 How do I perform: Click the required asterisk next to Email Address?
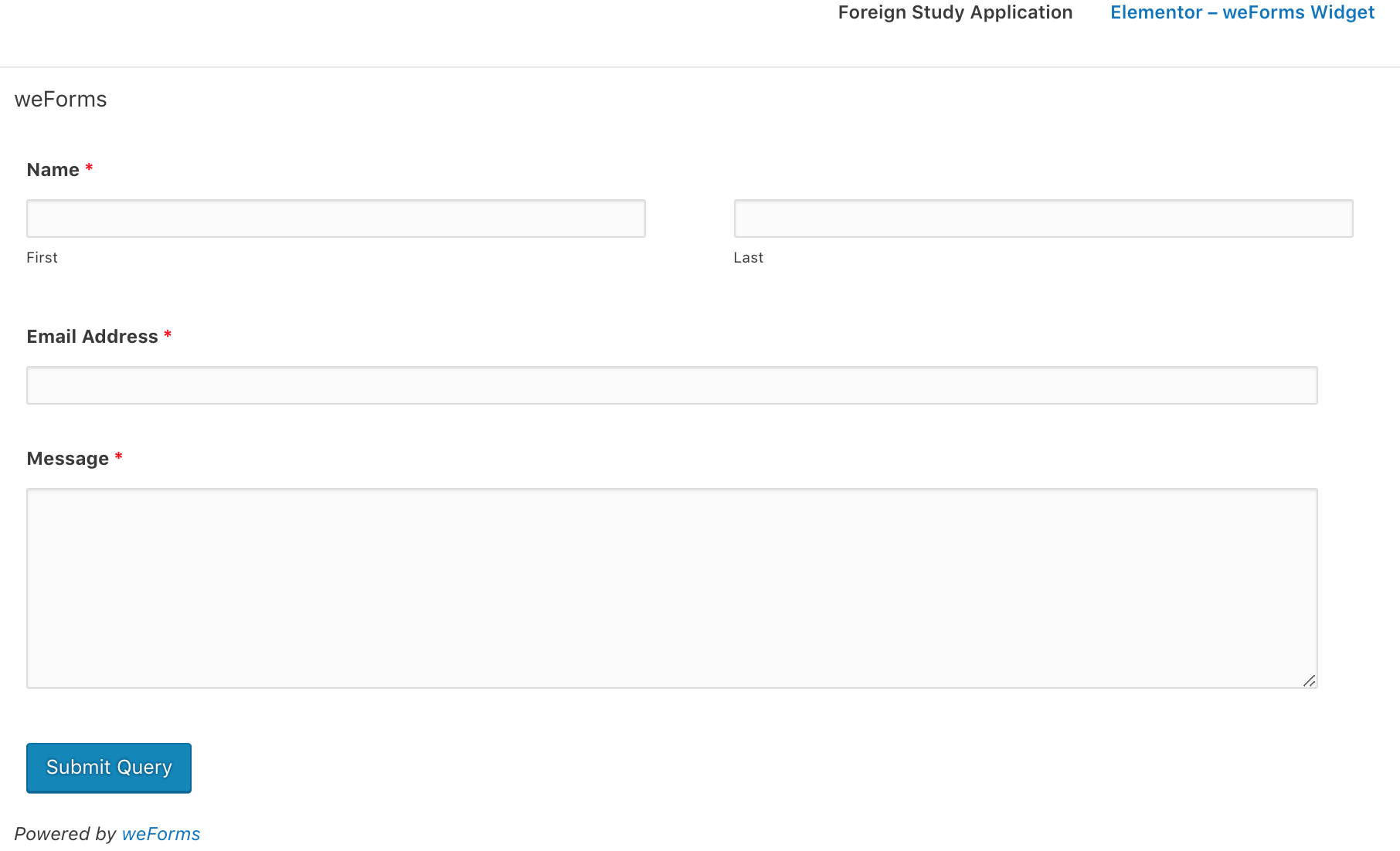click(x=168, y=334)
